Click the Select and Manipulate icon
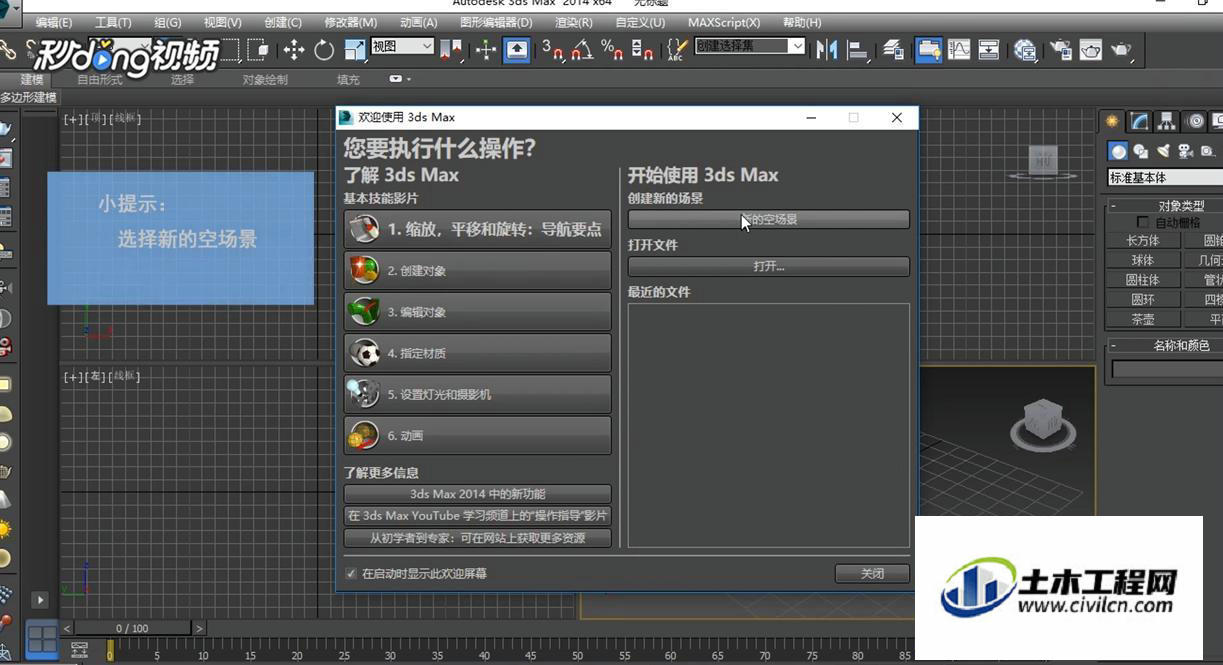 coord(486,49)
